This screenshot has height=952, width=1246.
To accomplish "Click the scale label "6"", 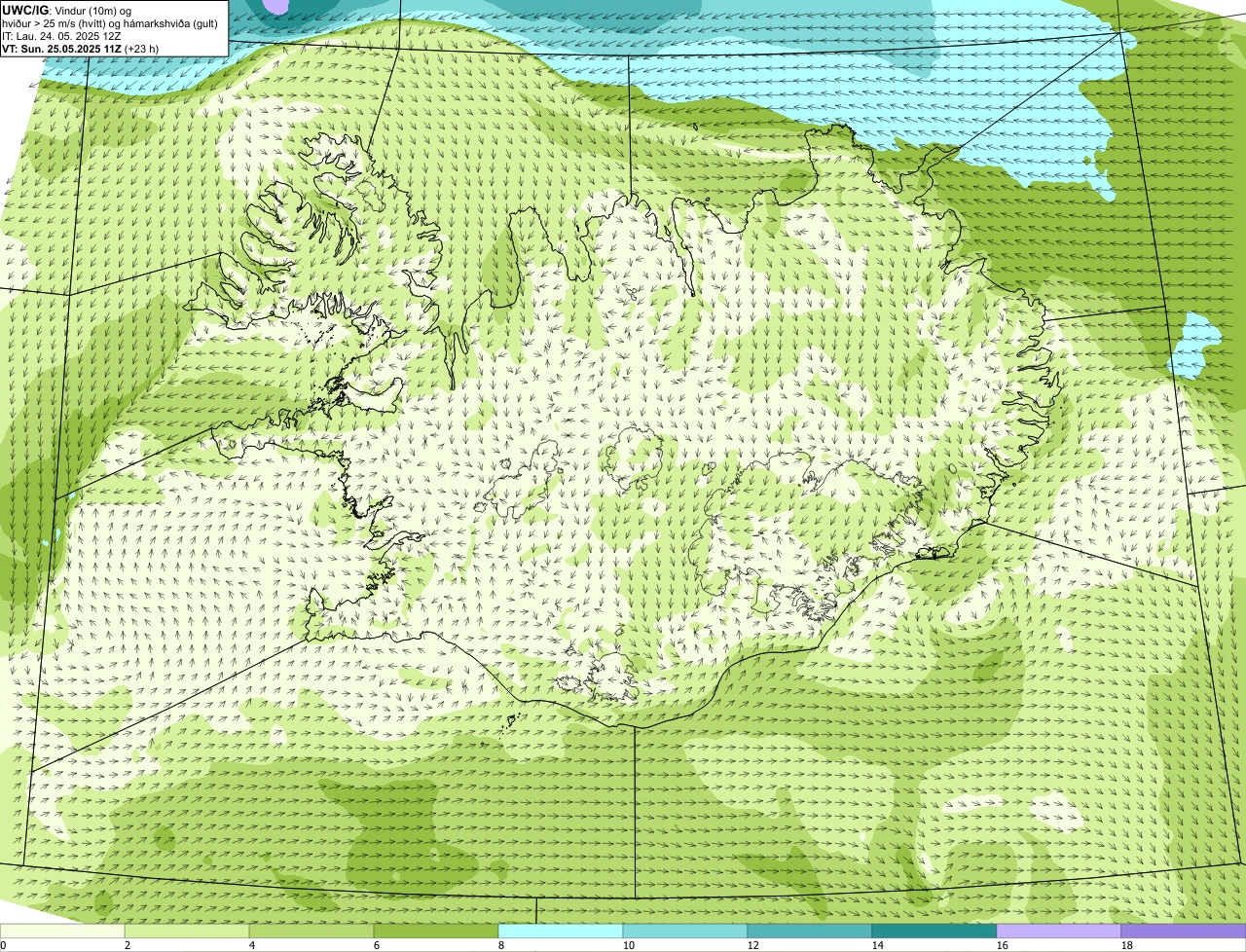I will click(x=377, y=945).
